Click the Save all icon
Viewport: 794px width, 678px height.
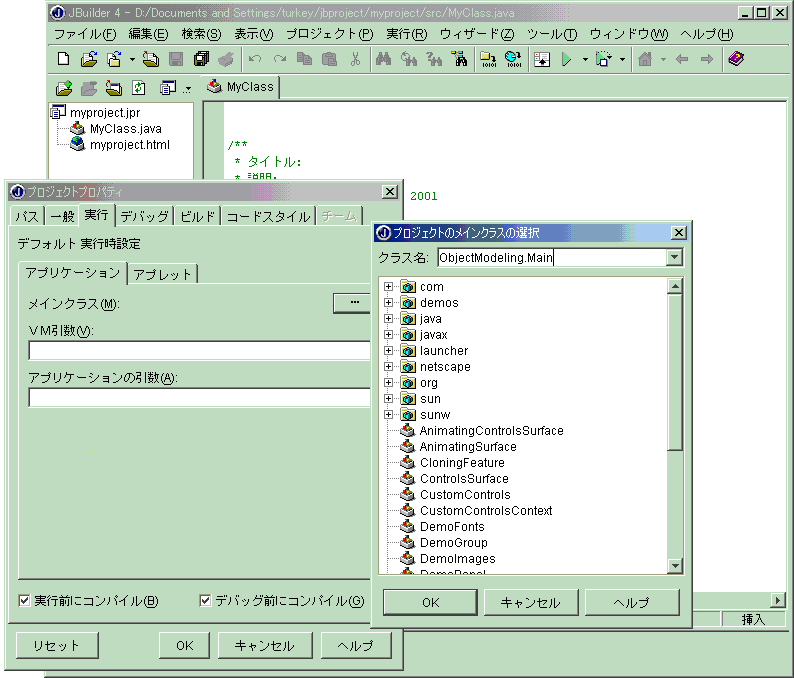[x=201, y=60]
